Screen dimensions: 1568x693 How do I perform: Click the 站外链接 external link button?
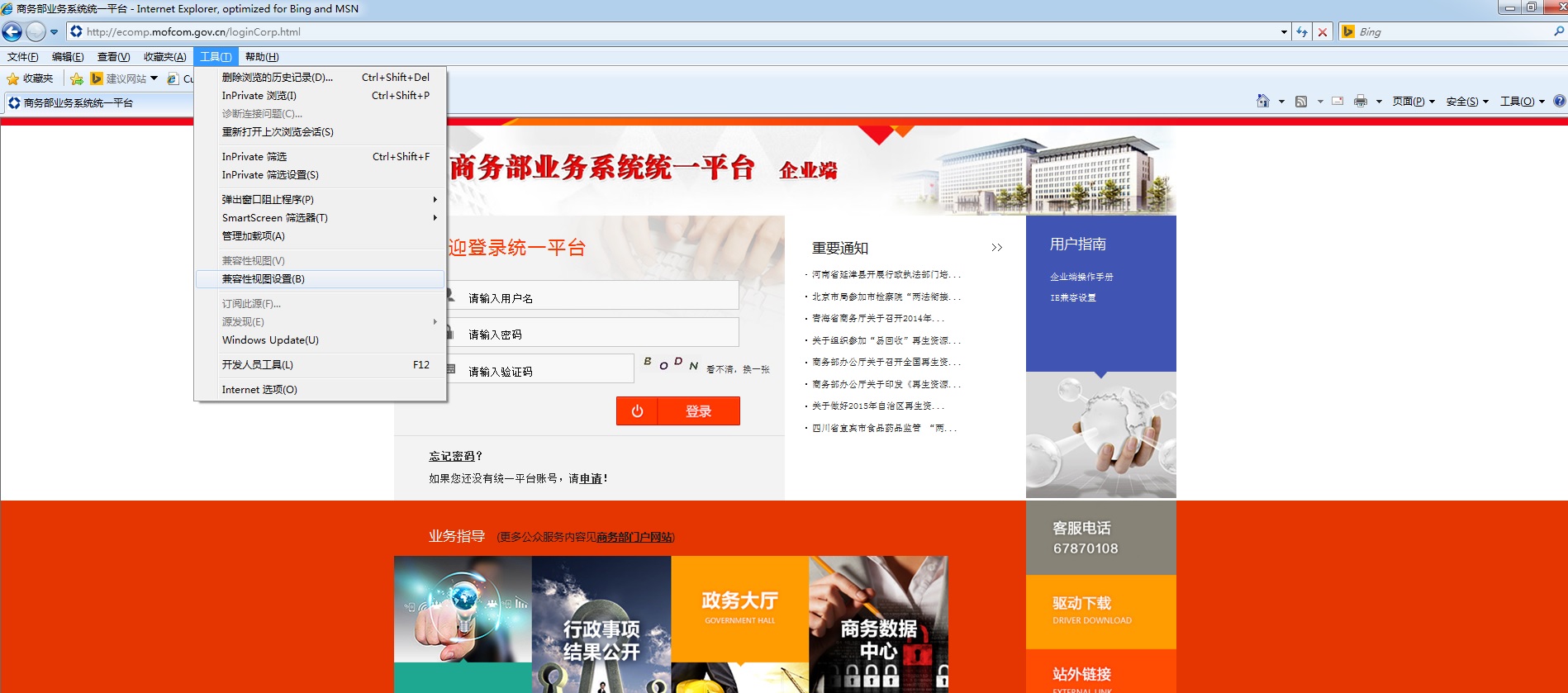(1100, 672)
